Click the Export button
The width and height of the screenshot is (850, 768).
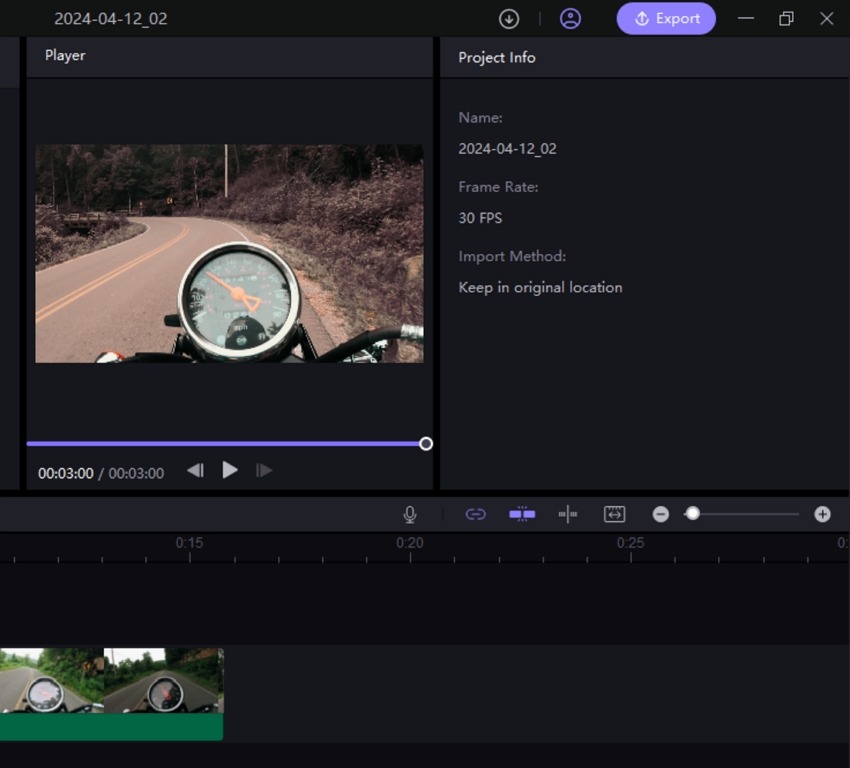[666, 19]
